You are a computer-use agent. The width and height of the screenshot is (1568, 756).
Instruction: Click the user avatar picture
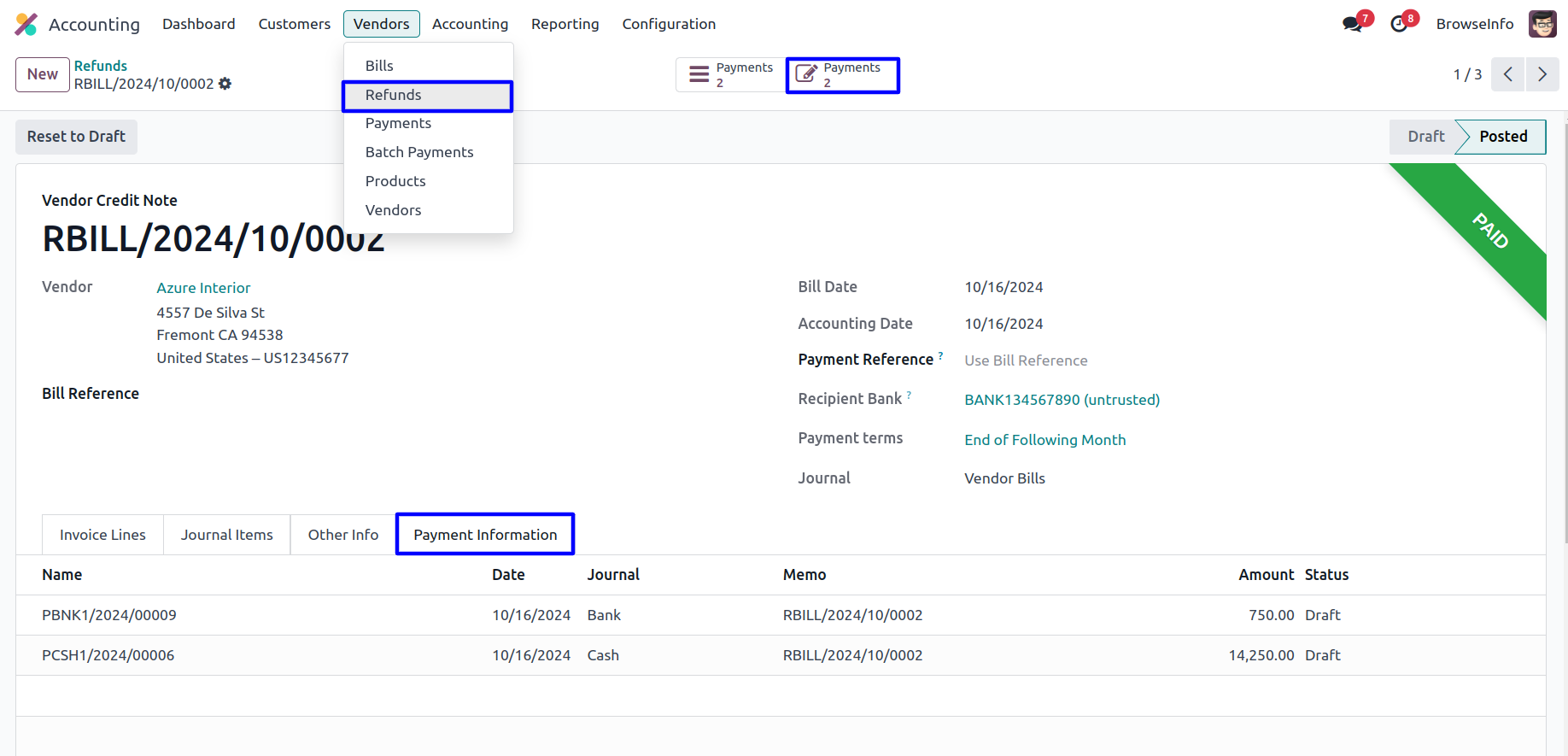pyautogui.click(x=1542, y=24)
